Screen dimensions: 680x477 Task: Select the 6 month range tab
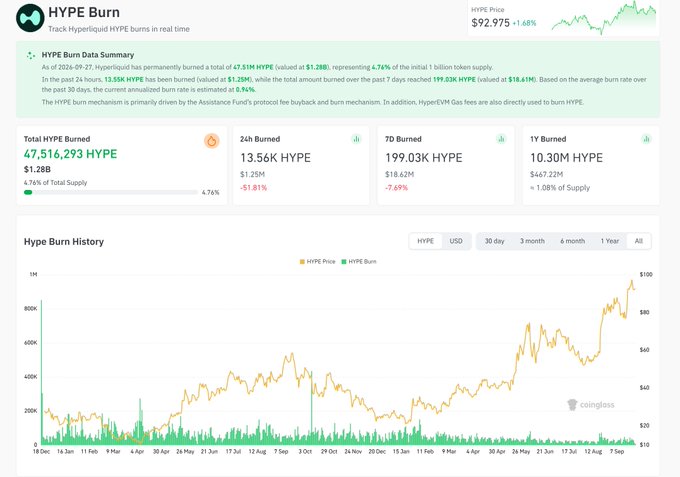click(x=572, y=241)
